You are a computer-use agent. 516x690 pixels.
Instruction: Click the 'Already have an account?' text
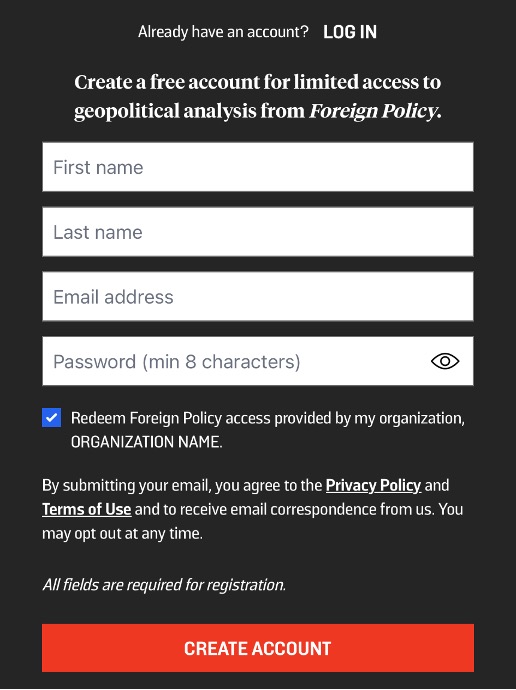pos(223,32)
